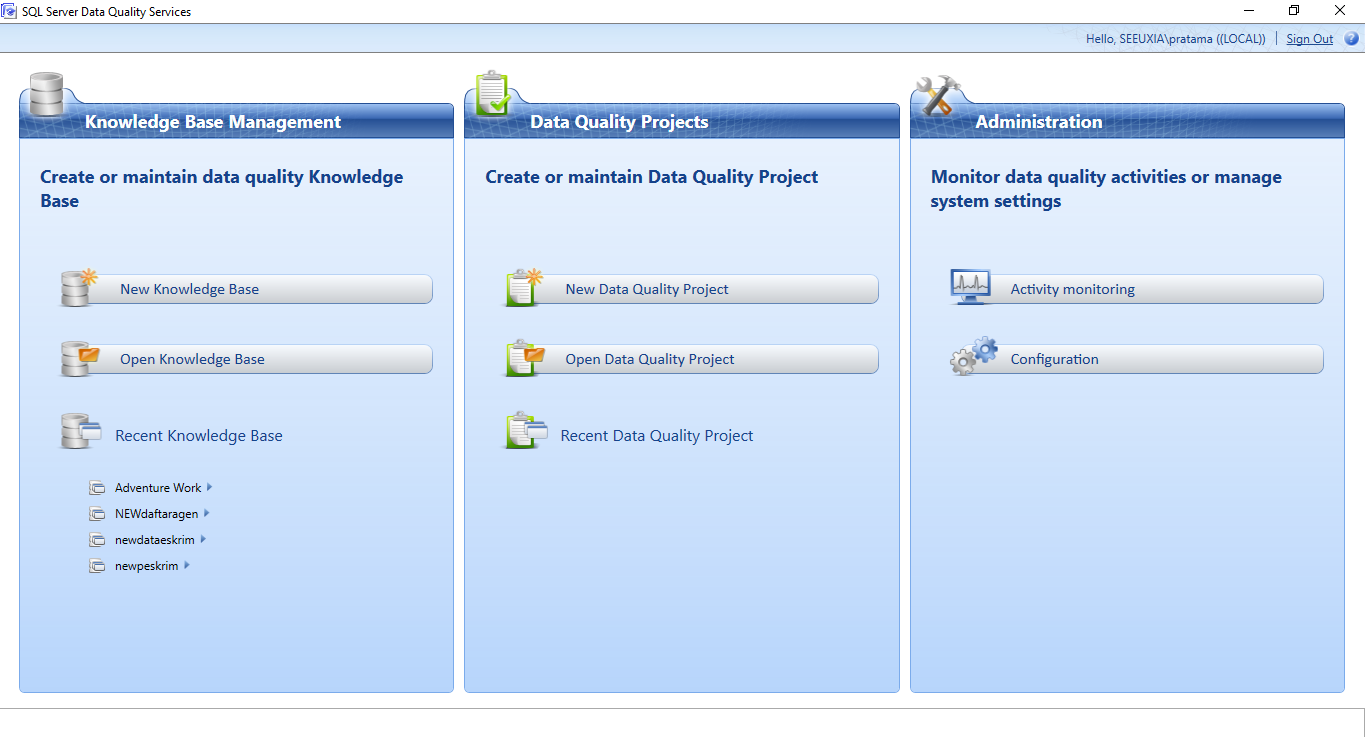The image size is (1365, 737).
Task: Open help via the question mark icon
Action: (x=1351, y=39)
